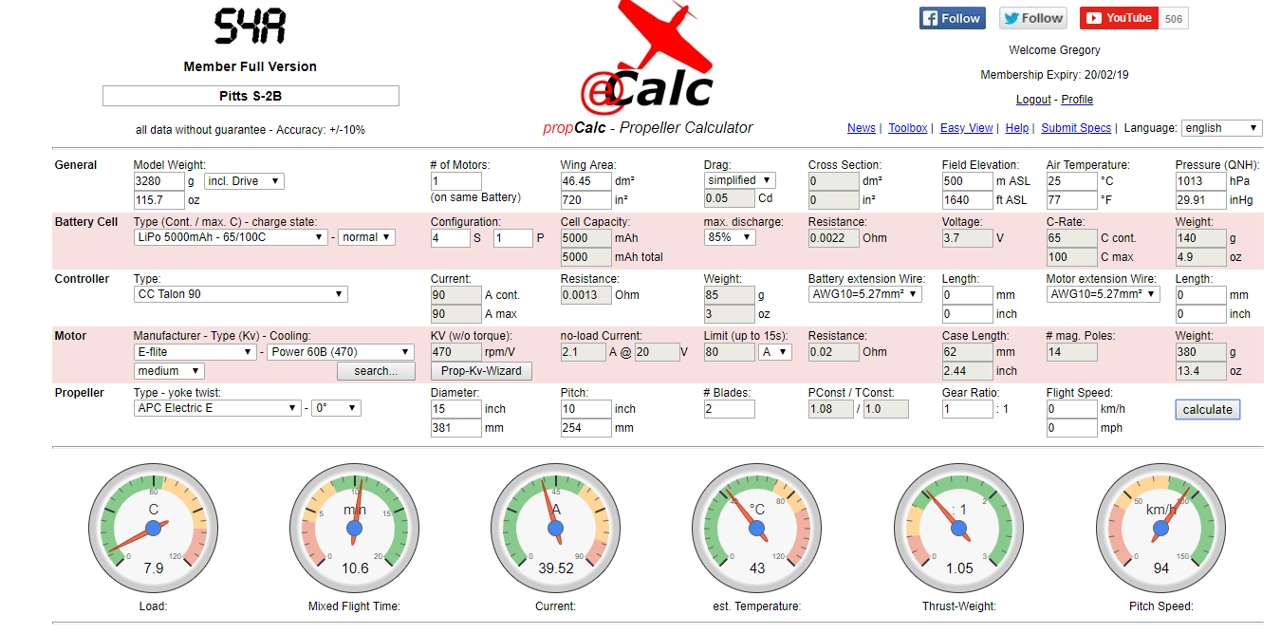This screenshot has width=1280, height=634.
Task: Open the Controller type dropdown
Action: 240,295
